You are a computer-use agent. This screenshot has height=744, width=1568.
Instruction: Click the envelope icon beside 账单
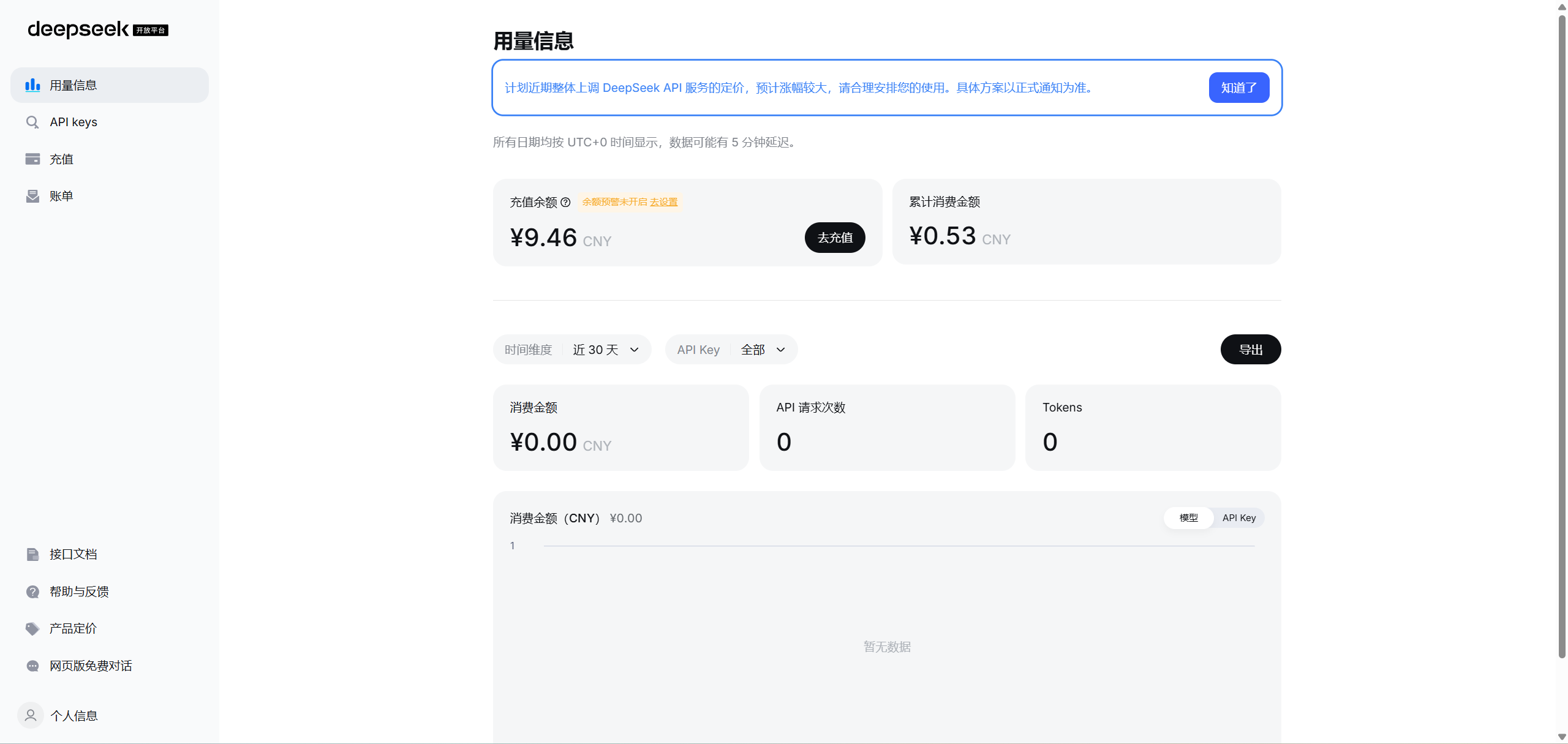(x=32, y=196)
